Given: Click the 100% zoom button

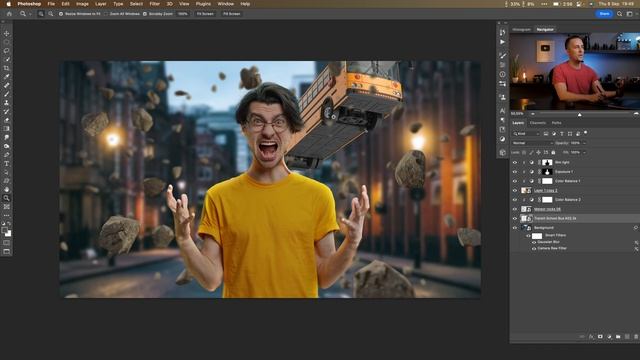Looking at the screenshot, I should click(183, 14).
